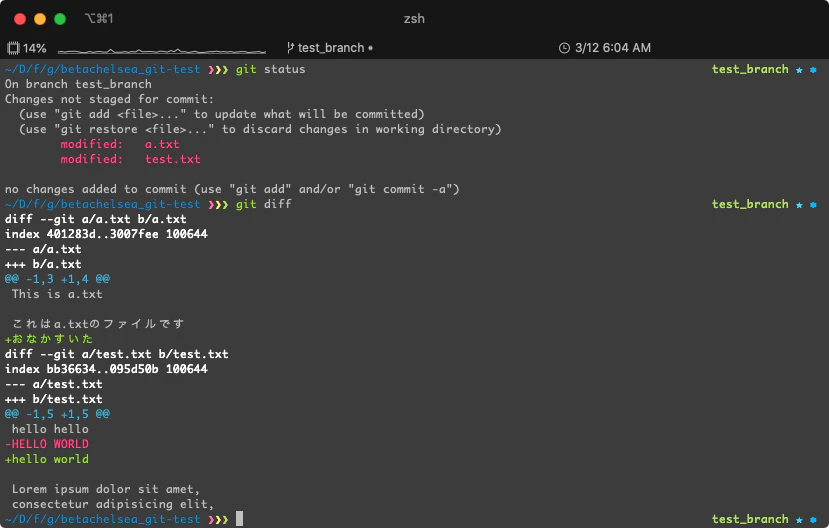
Task: Click the prompt arrows before 'git status'
Action: (x=218, y=70)
